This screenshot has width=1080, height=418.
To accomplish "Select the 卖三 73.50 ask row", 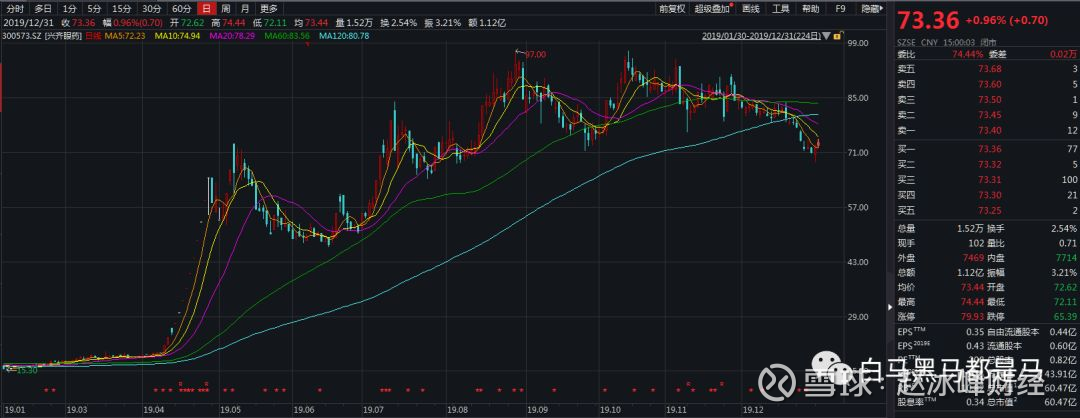I will point(987,99).
